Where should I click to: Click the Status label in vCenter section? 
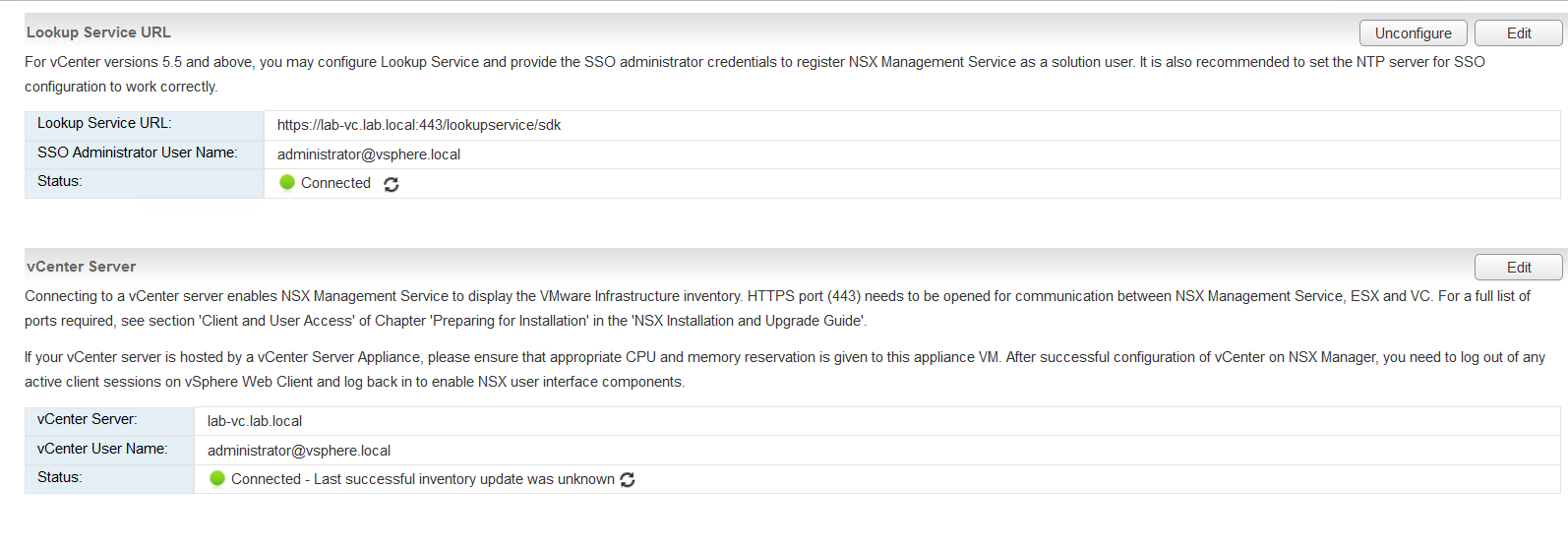click(x=60, y=477)
